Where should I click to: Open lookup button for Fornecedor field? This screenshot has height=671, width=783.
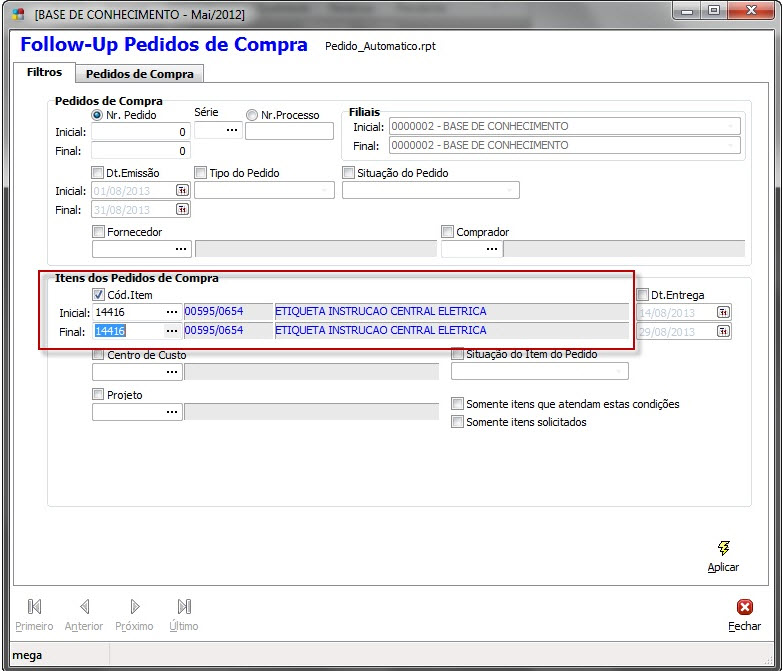181,249
